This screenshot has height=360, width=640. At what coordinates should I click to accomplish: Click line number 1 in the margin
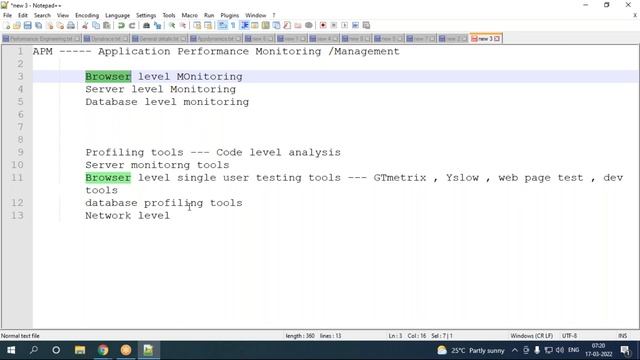point(20,51)
